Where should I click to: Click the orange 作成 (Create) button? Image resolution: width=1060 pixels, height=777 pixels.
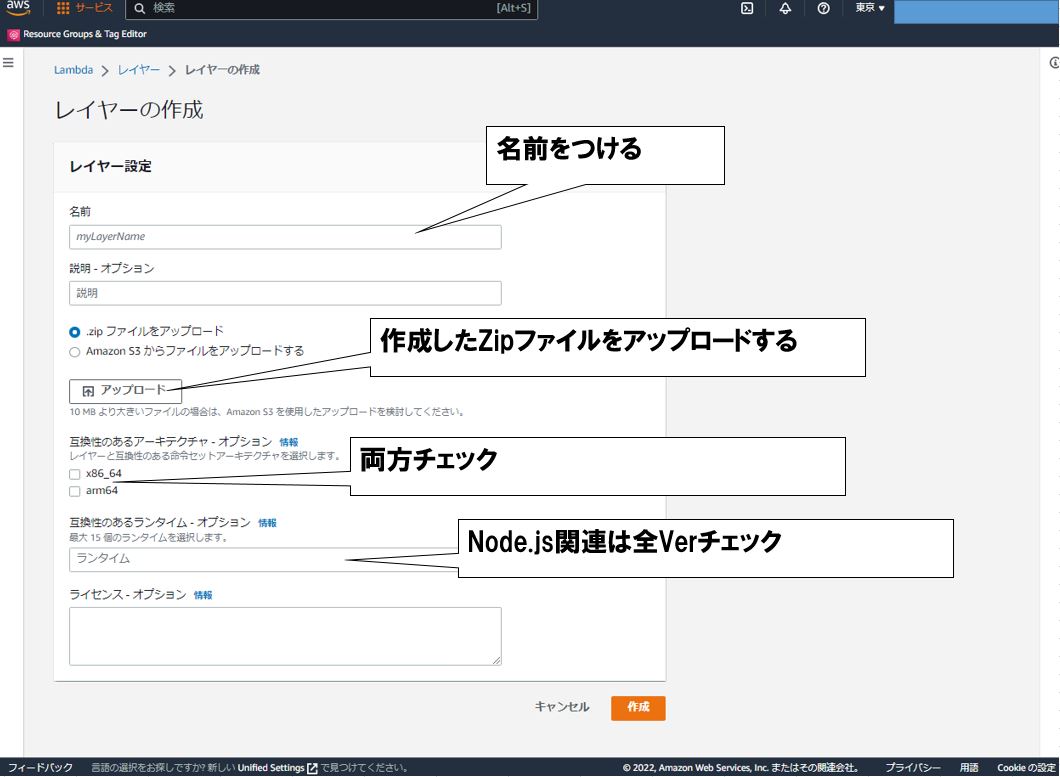pos(638,707)
